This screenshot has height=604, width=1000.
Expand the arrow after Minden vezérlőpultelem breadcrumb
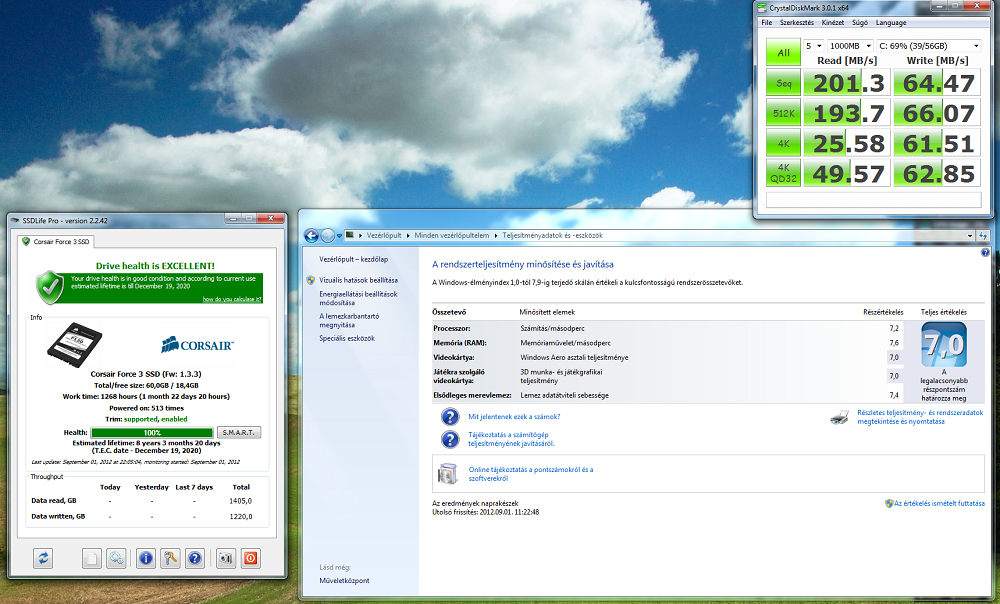496,236
